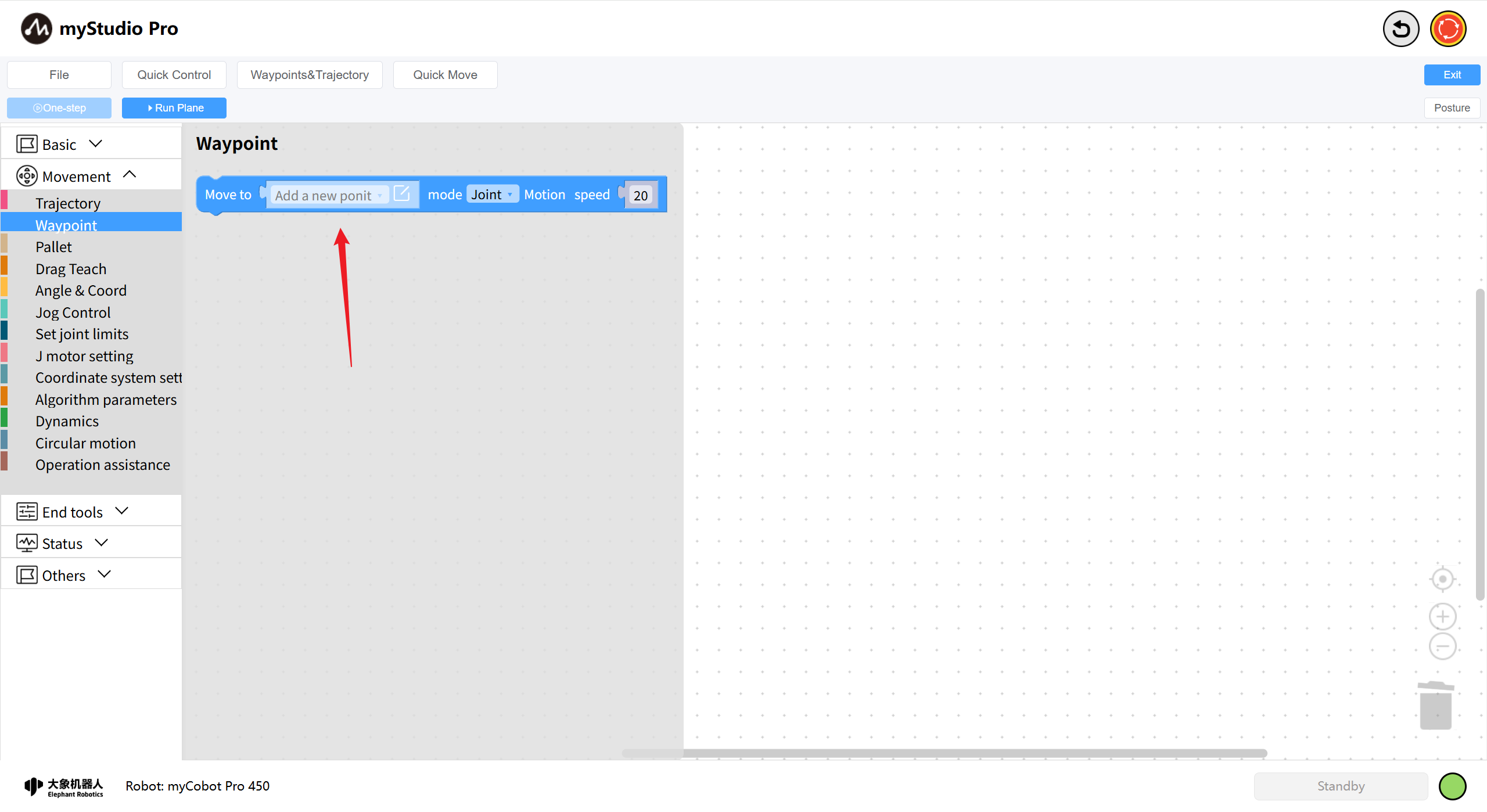Click the edit point pencil icon in block
The image size is (1487, 812).
402,193
